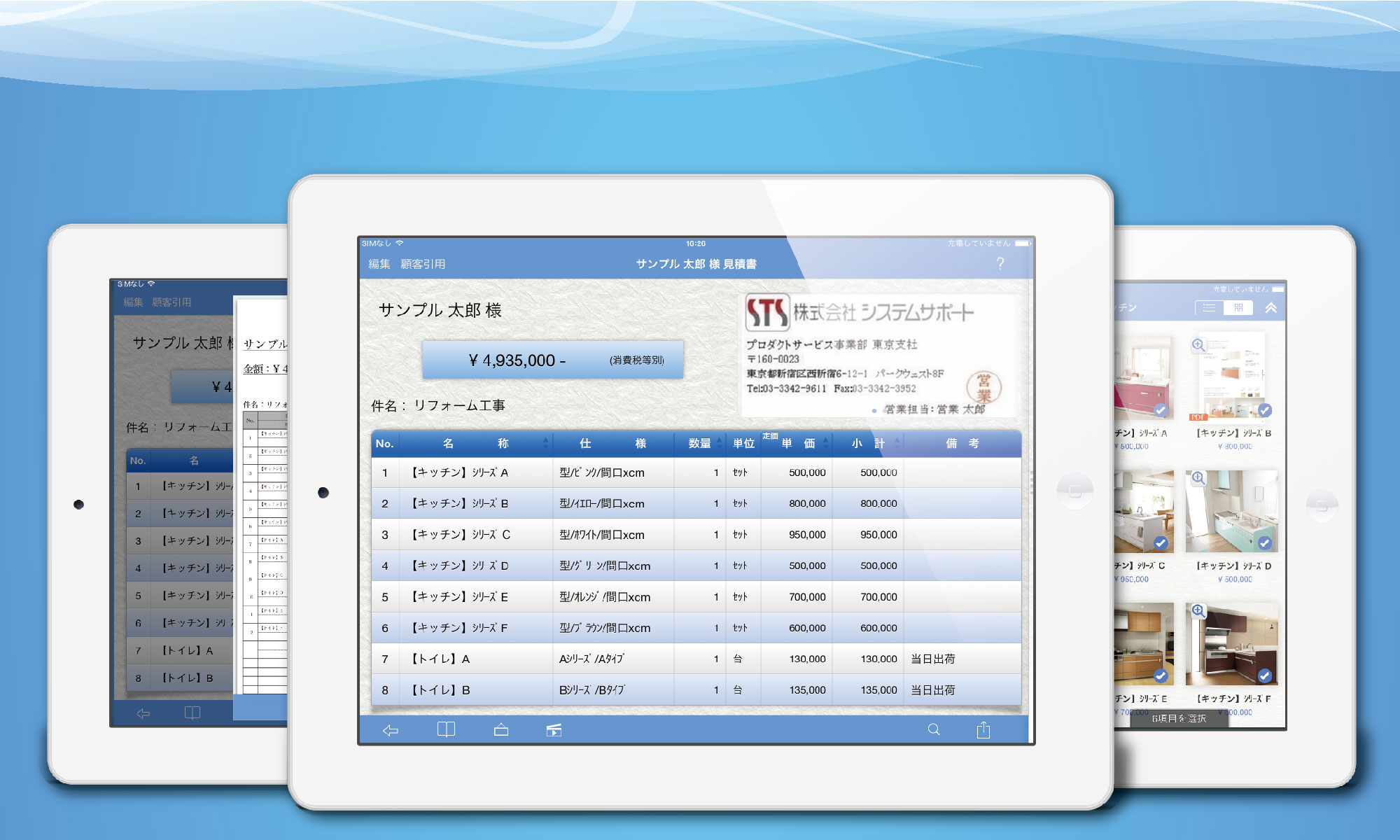
Task: Tap the search magnifier icon
Action: coord(934,729)
